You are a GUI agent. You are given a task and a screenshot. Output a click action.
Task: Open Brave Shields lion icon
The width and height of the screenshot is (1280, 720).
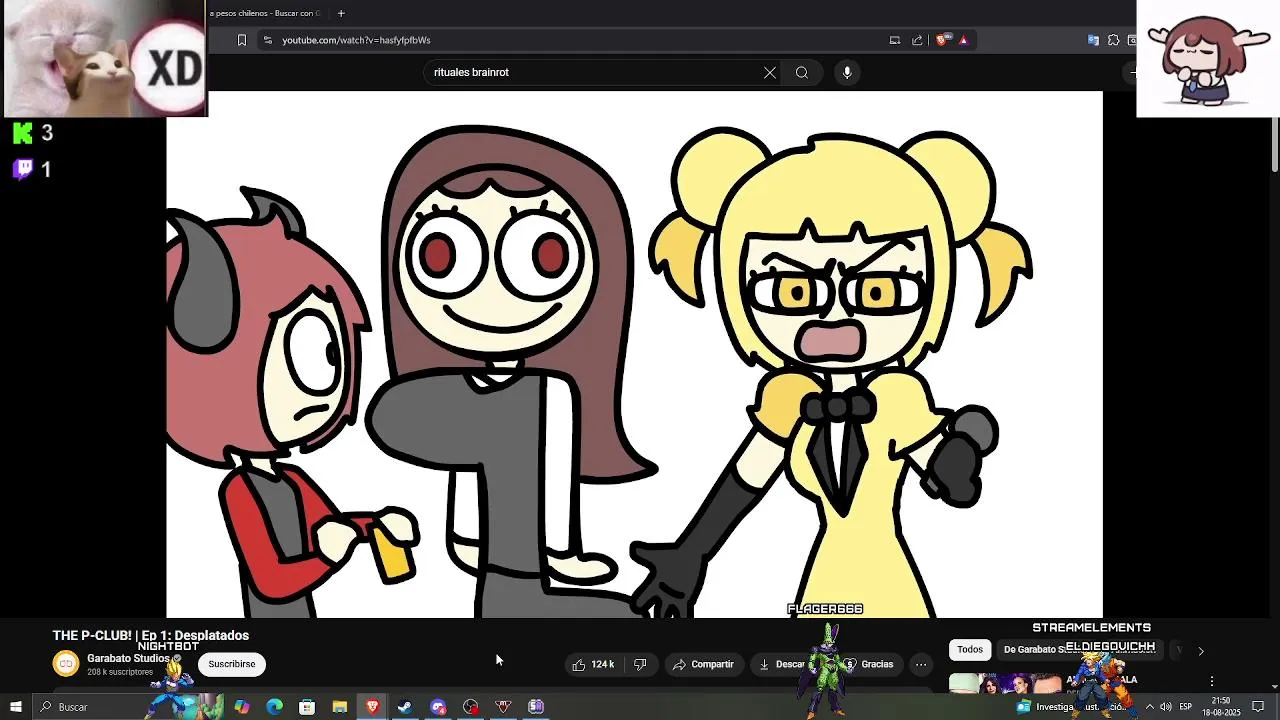pos(943,40)
